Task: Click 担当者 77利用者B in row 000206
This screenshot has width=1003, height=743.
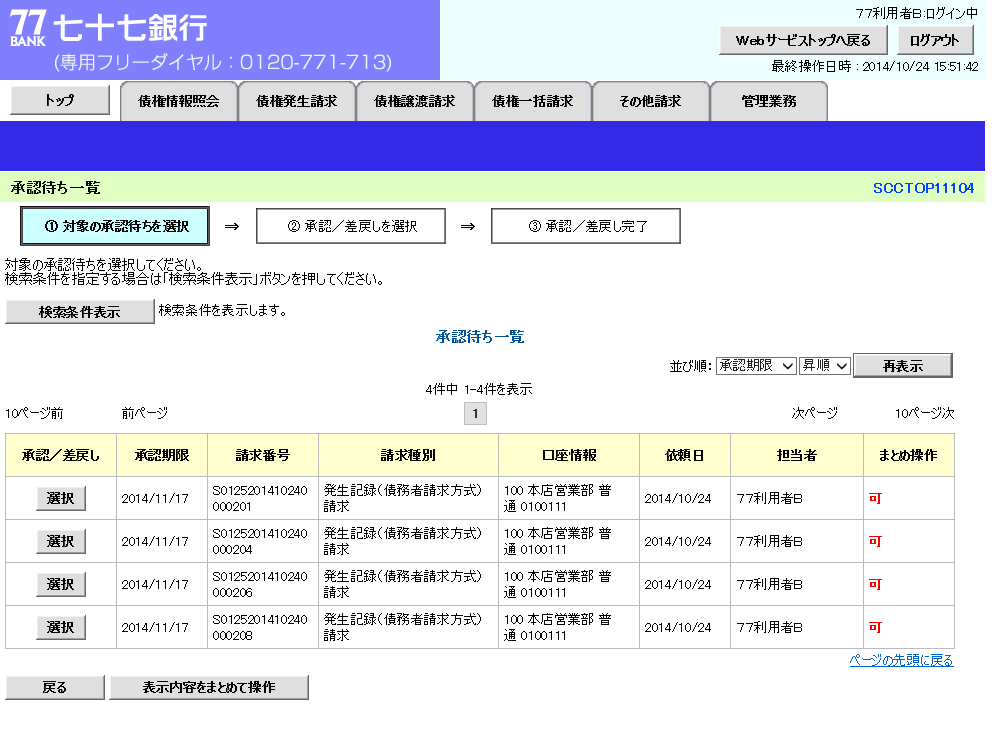Action: click(x=770, y=584)
